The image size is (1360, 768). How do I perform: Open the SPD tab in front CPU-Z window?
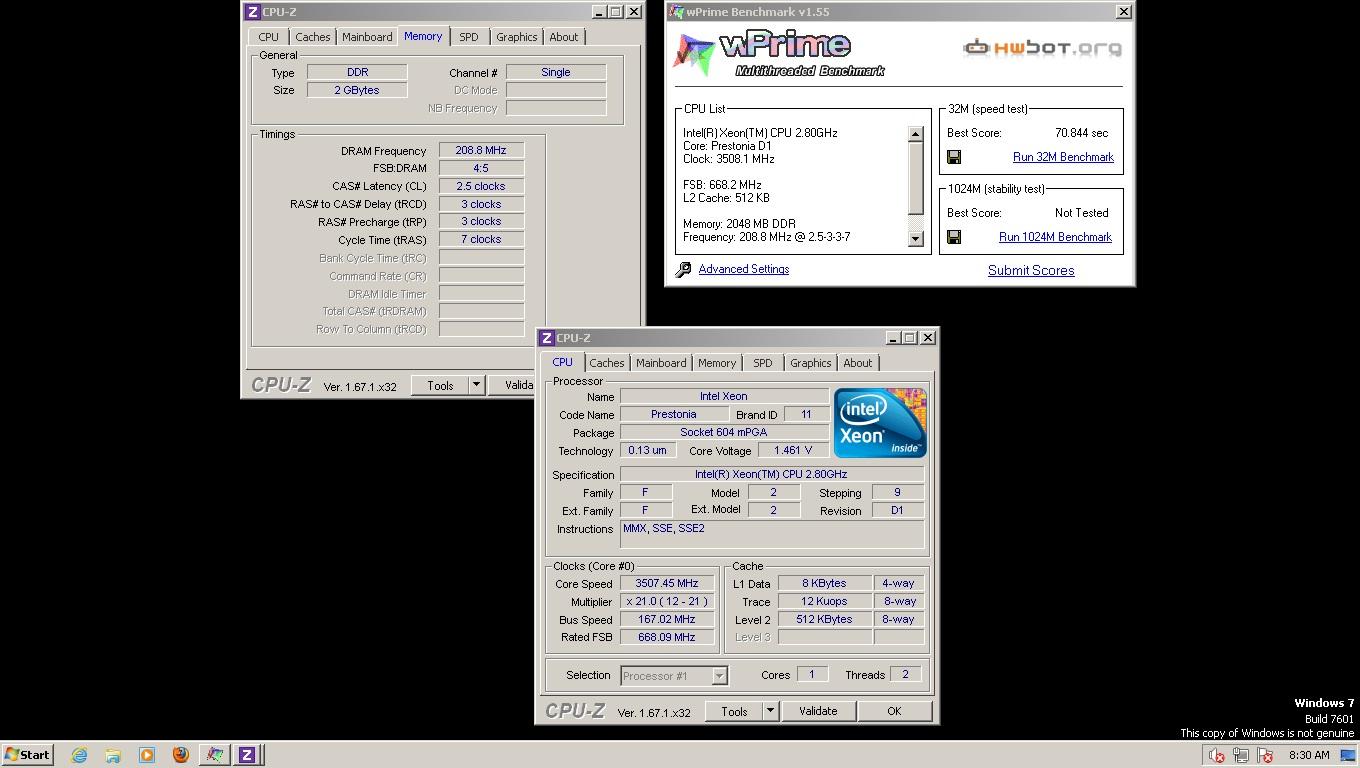[763, 363]
